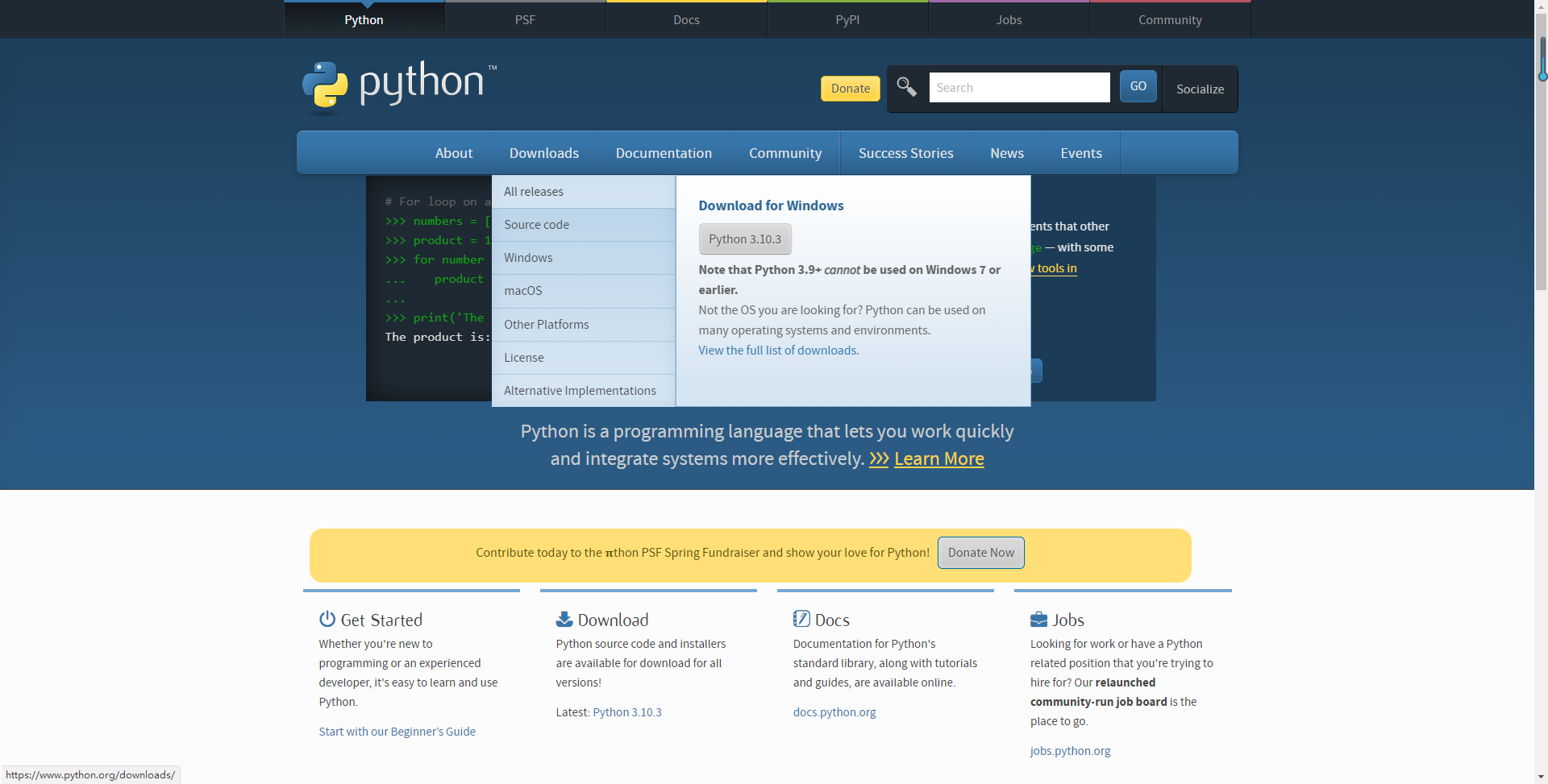1548x784 pixels.
Task: Click the Learn More link
Action: (x=939, y=458)
